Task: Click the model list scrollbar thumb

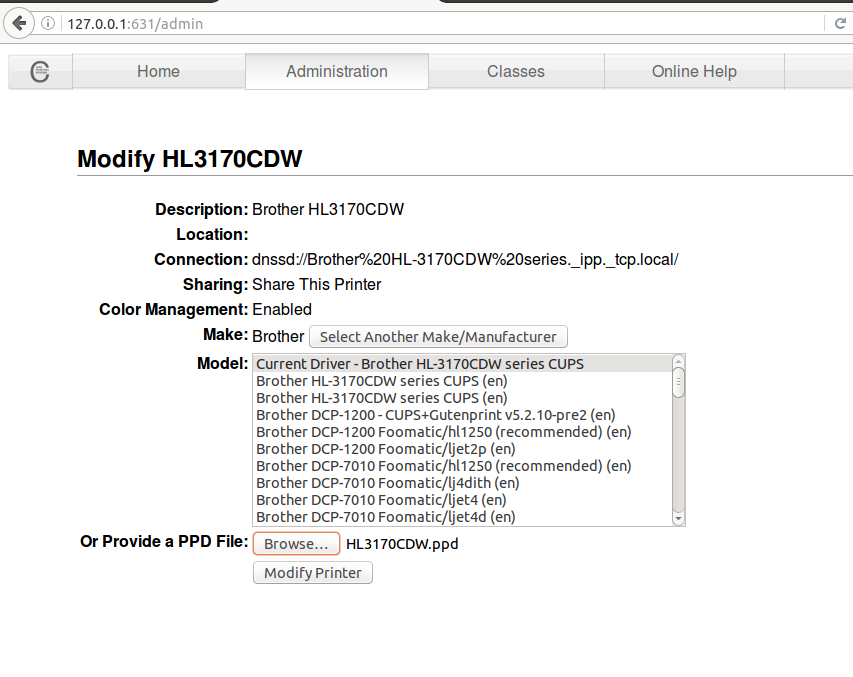Action: [x=678, y=383]
